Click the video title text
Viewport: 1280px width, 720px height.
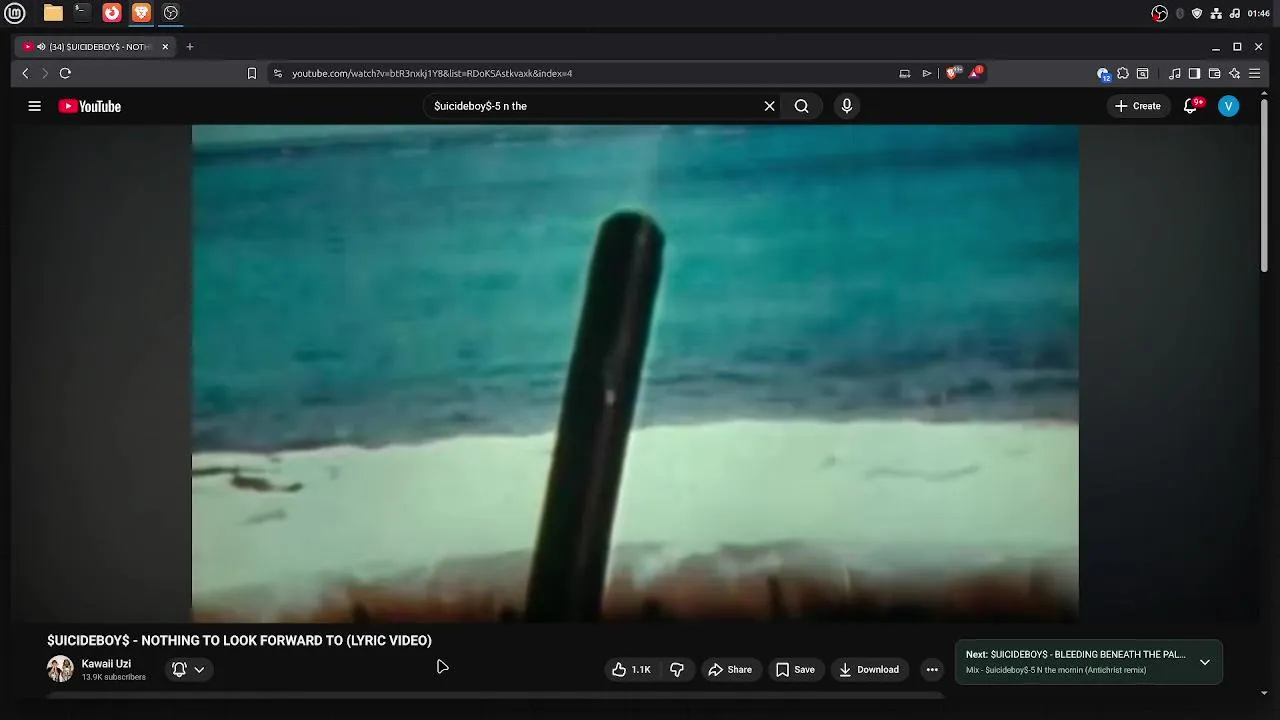click(239, 641)
